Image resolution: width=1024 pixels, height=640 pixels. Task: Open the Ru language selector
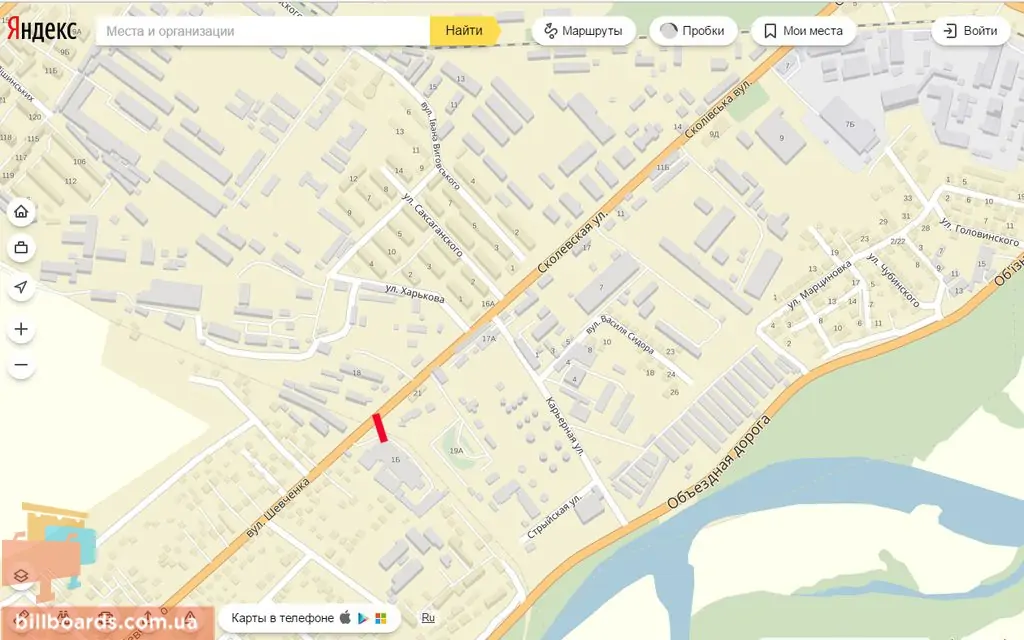pyautogui.click(x=428, y=618)
